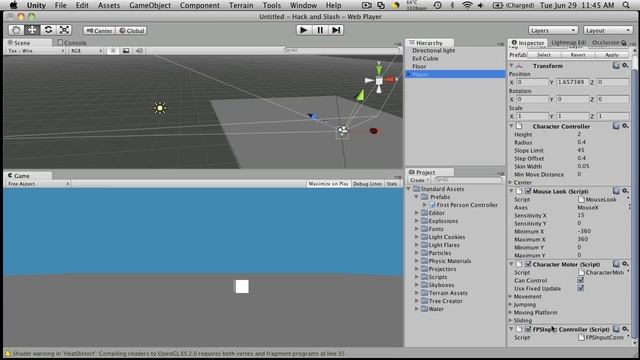This screenshot has height=360, width=640.
Task: Open the Layout dropdown
Action: [607, 30]
